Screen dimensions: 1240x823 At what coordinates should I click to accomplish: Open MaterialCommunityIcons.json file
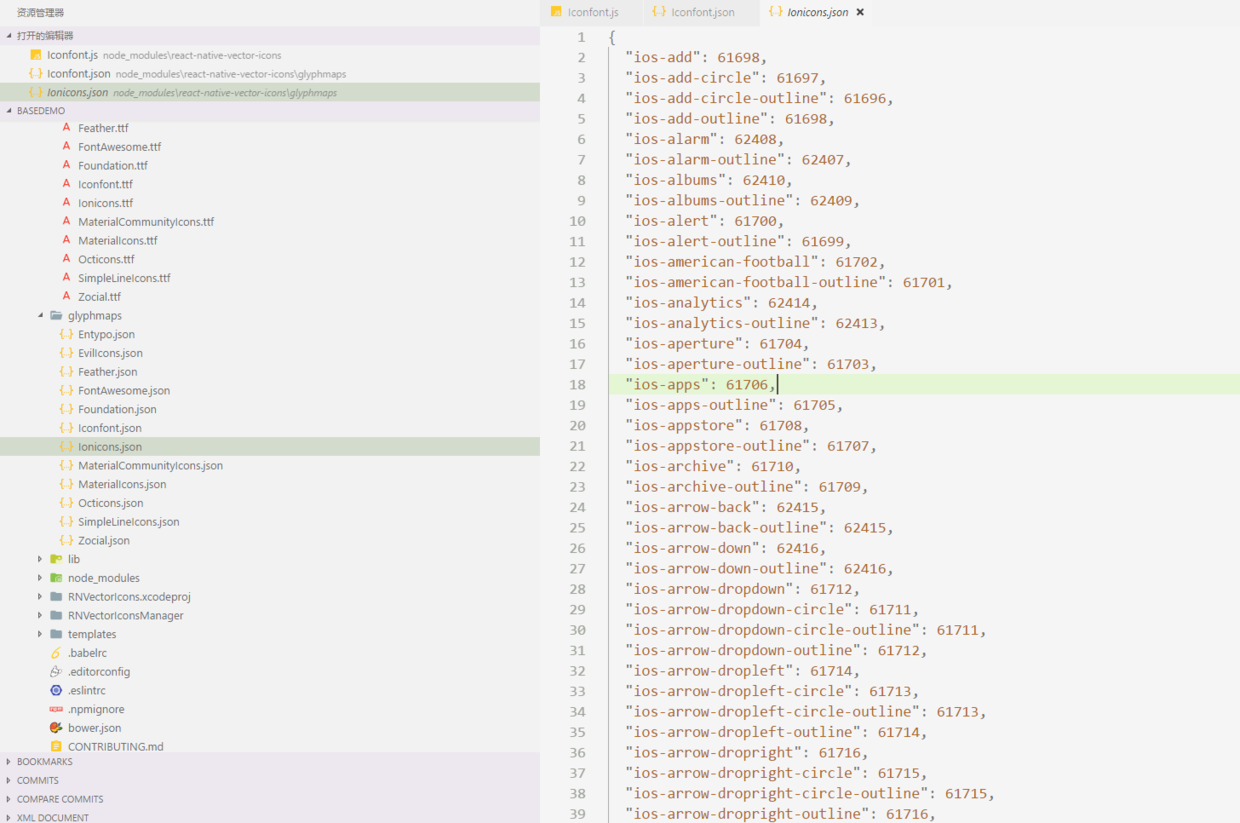[x=150, y=466]
